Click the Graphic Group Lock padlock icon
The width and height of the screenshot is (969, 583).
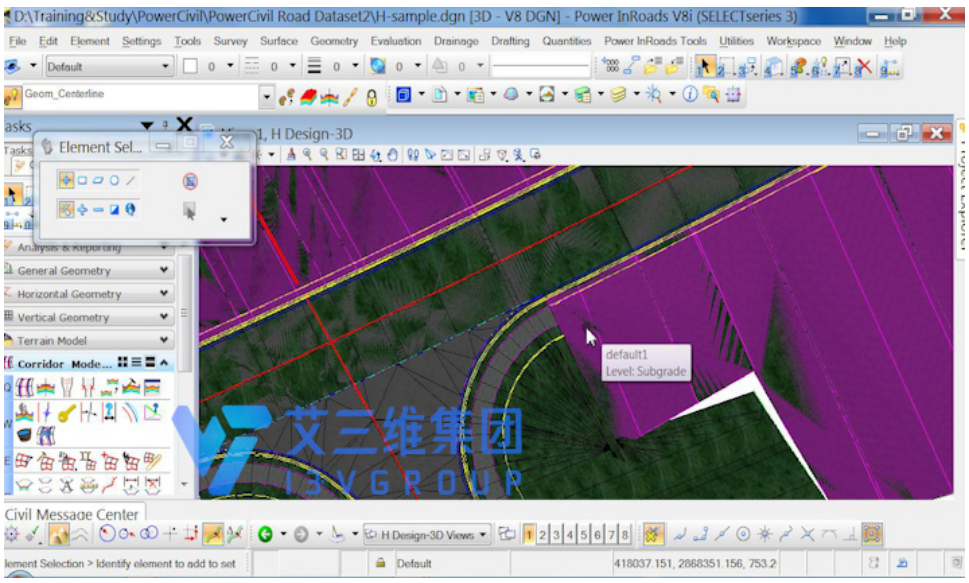tap(371, 98)
